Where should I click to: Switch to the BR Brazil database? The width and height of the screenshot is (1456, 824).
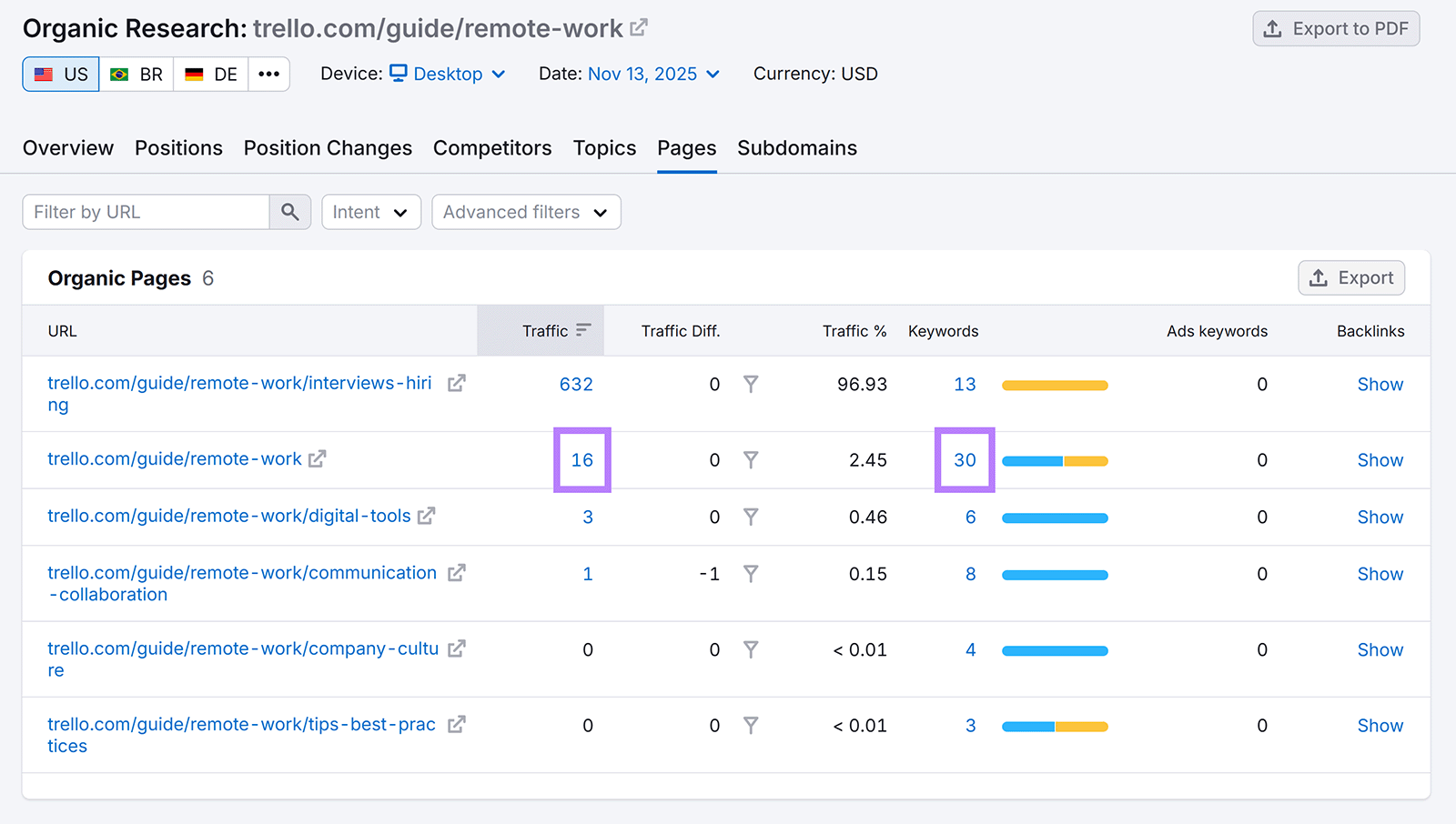pyautogui.click(x=136, y=74)
